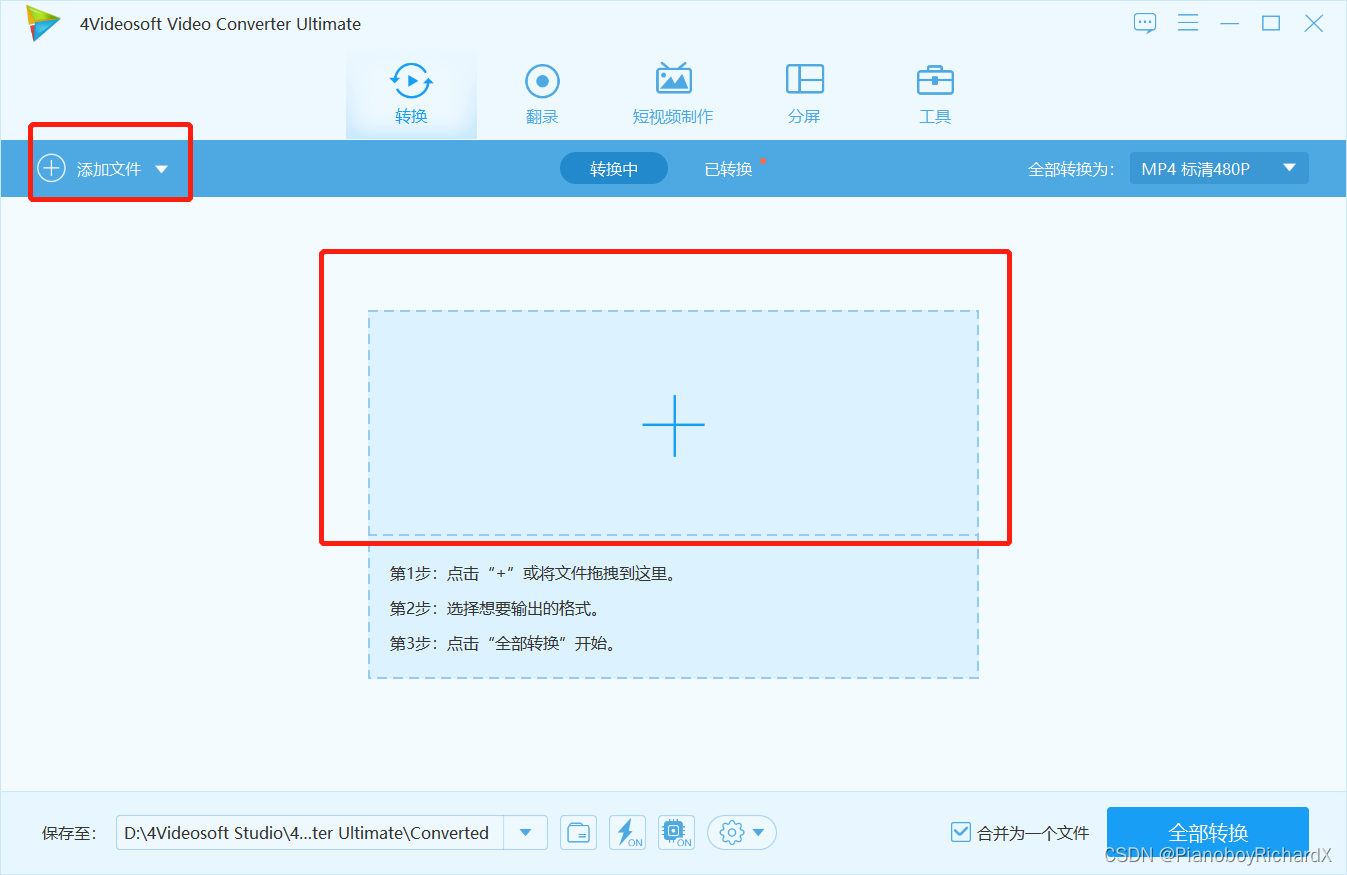Click the 4Videosoft app logo icon
Image resolution: width=1347 pixels, height=875 pixels.
coord(43,23)
